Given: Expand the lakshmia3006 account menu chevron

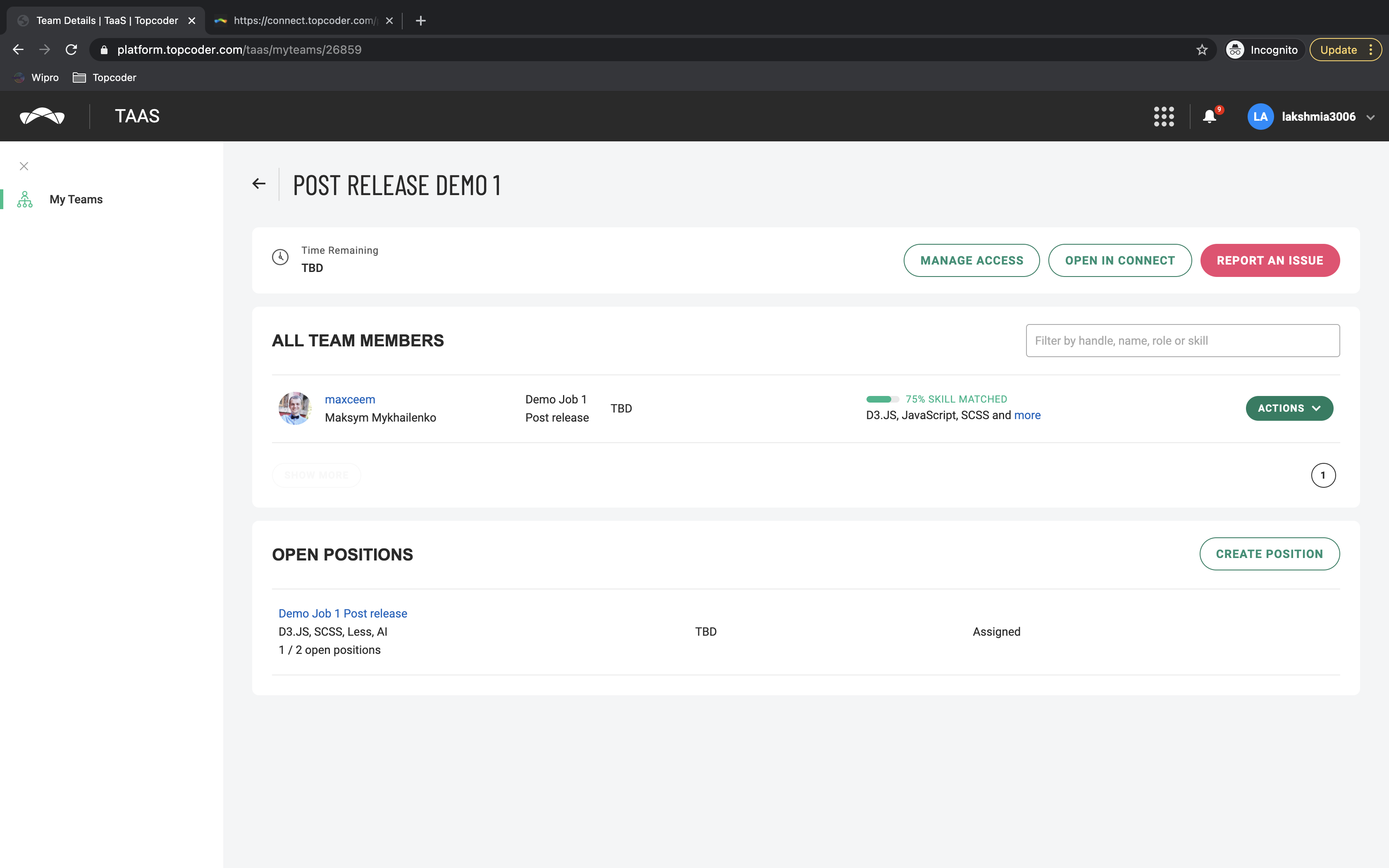Looking at the screenshot, I should coord(1371,117).
